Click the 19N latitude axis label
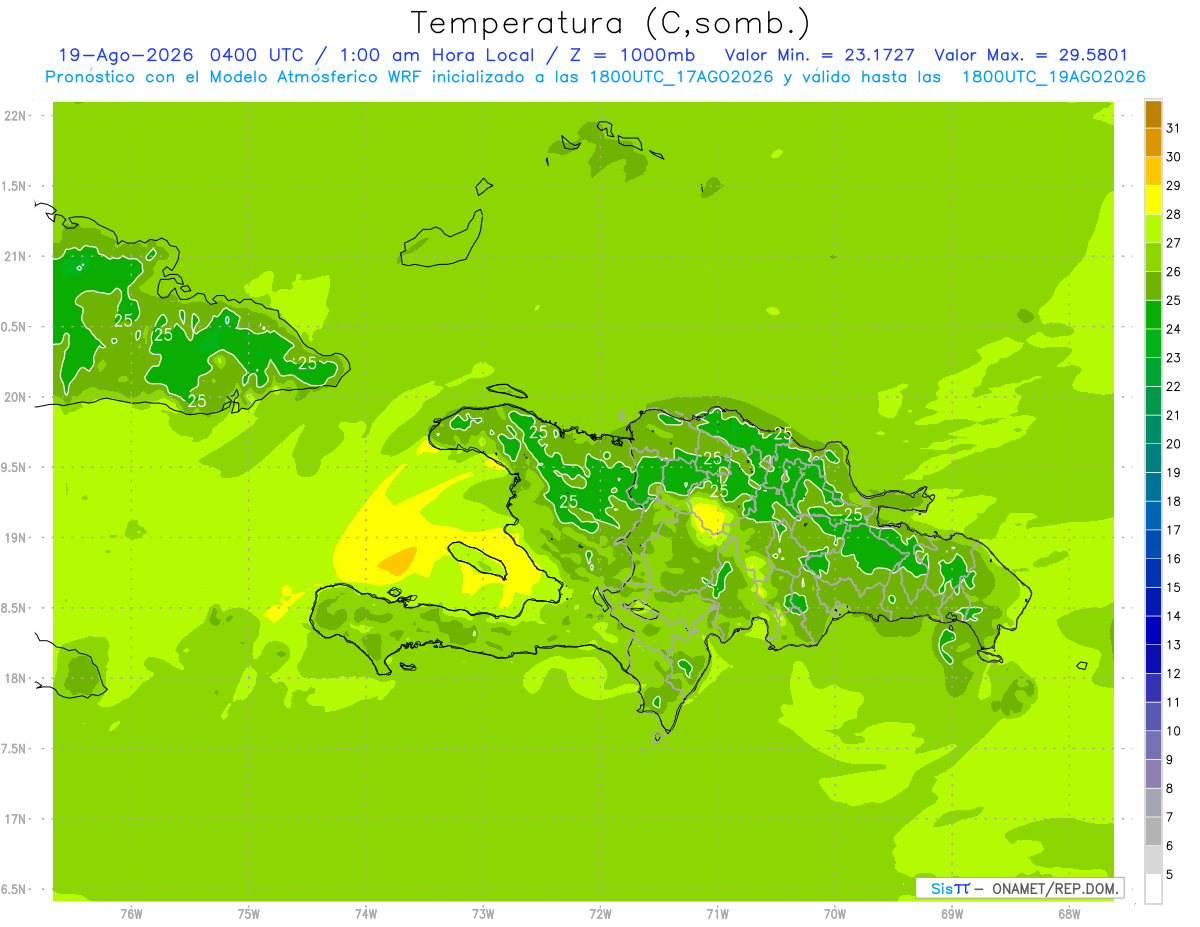The image size is (1200, 927). (x=14, y=538)
